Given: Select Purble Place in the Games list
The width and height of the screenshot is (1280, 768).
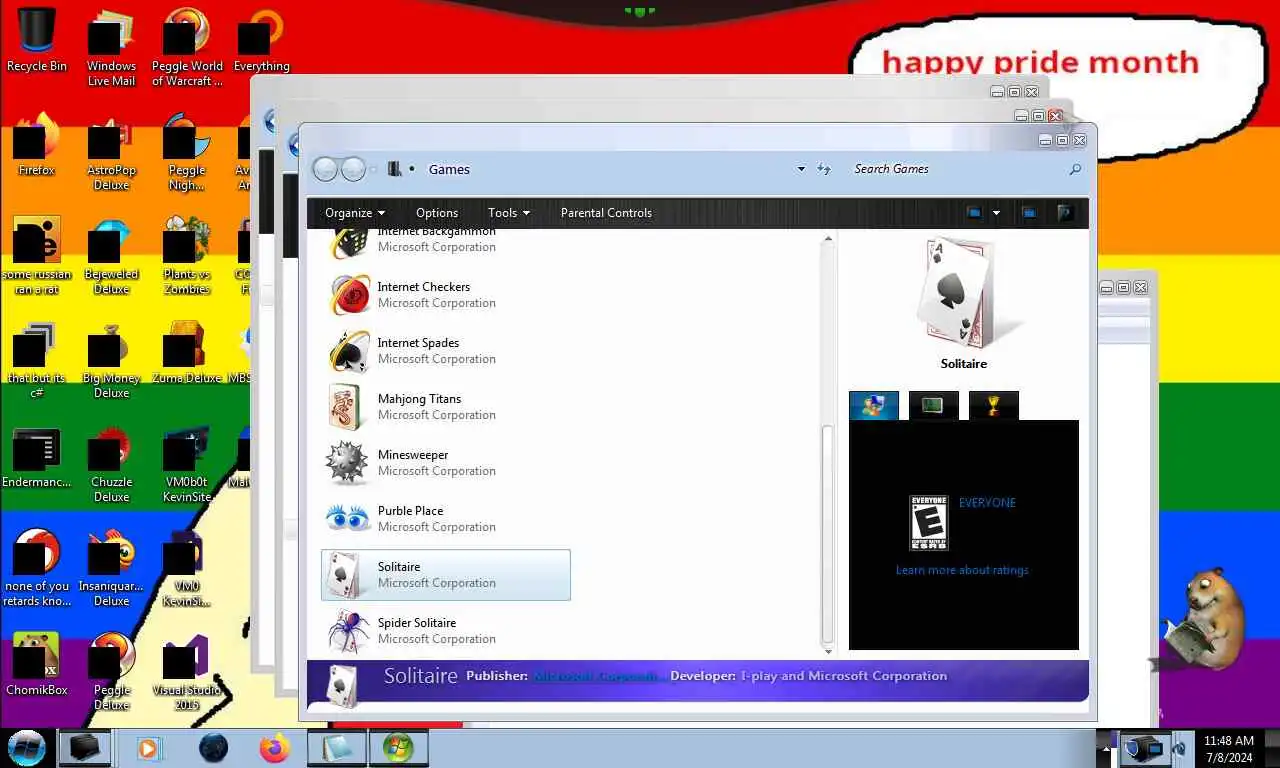Looking at the screenshot, I should (446, 519).
